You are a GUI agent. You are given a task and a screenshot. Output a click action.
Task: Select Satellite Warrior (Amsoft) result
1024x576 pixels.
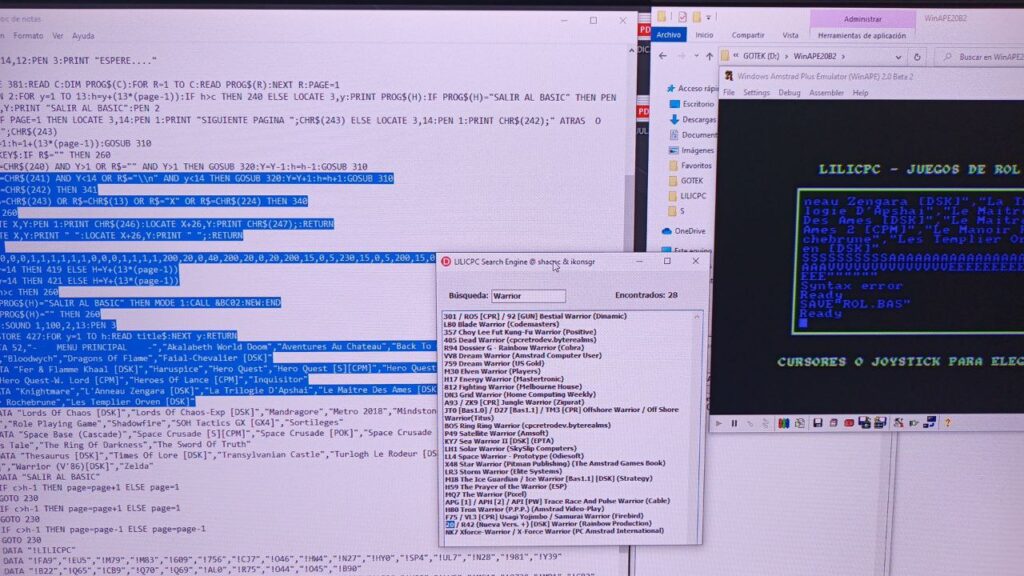coord(496,433)
